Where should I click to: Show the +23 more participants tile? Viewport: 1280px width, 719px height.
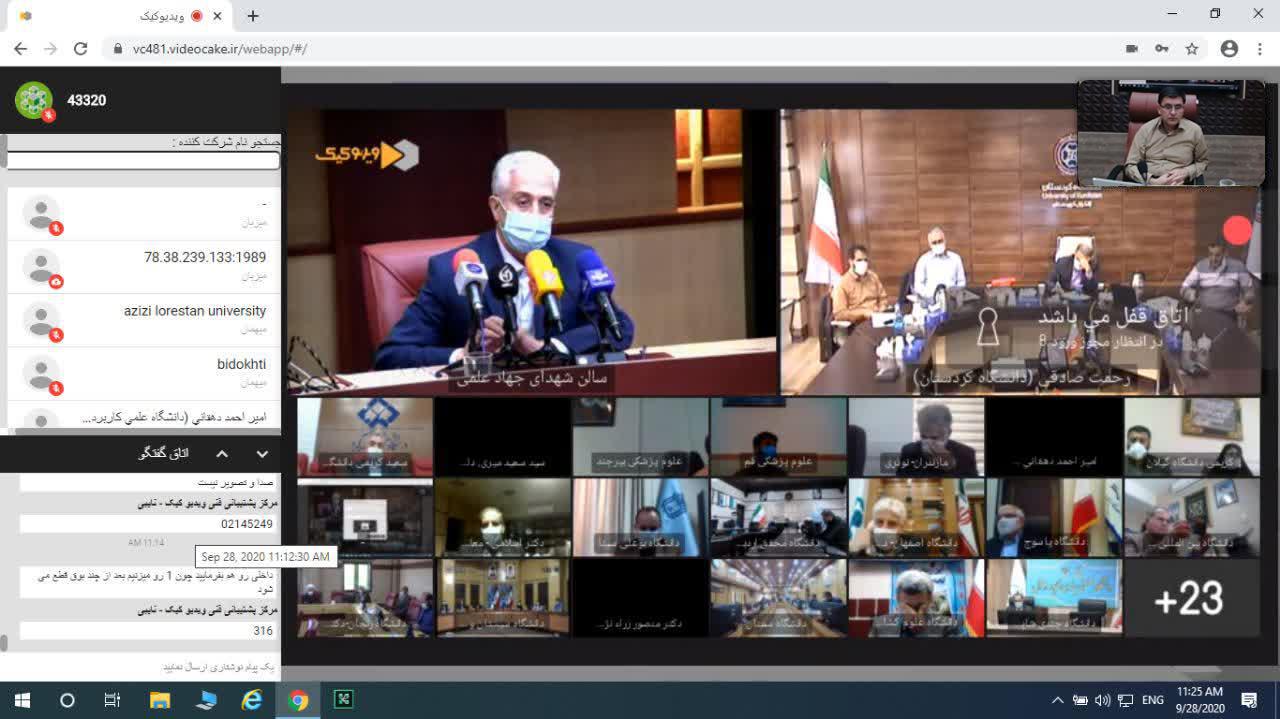[x=1190, y=598]
